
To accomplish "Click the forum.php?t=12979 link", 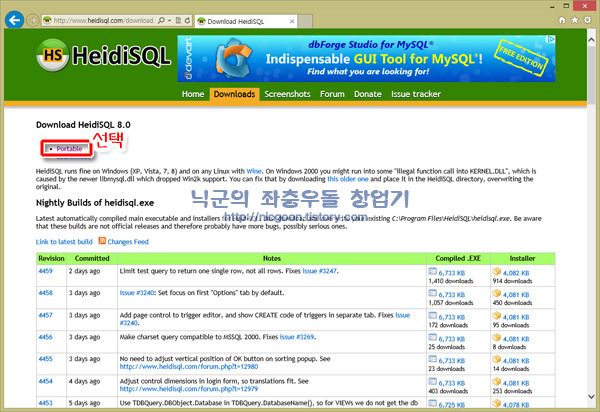I will [189, 389].
